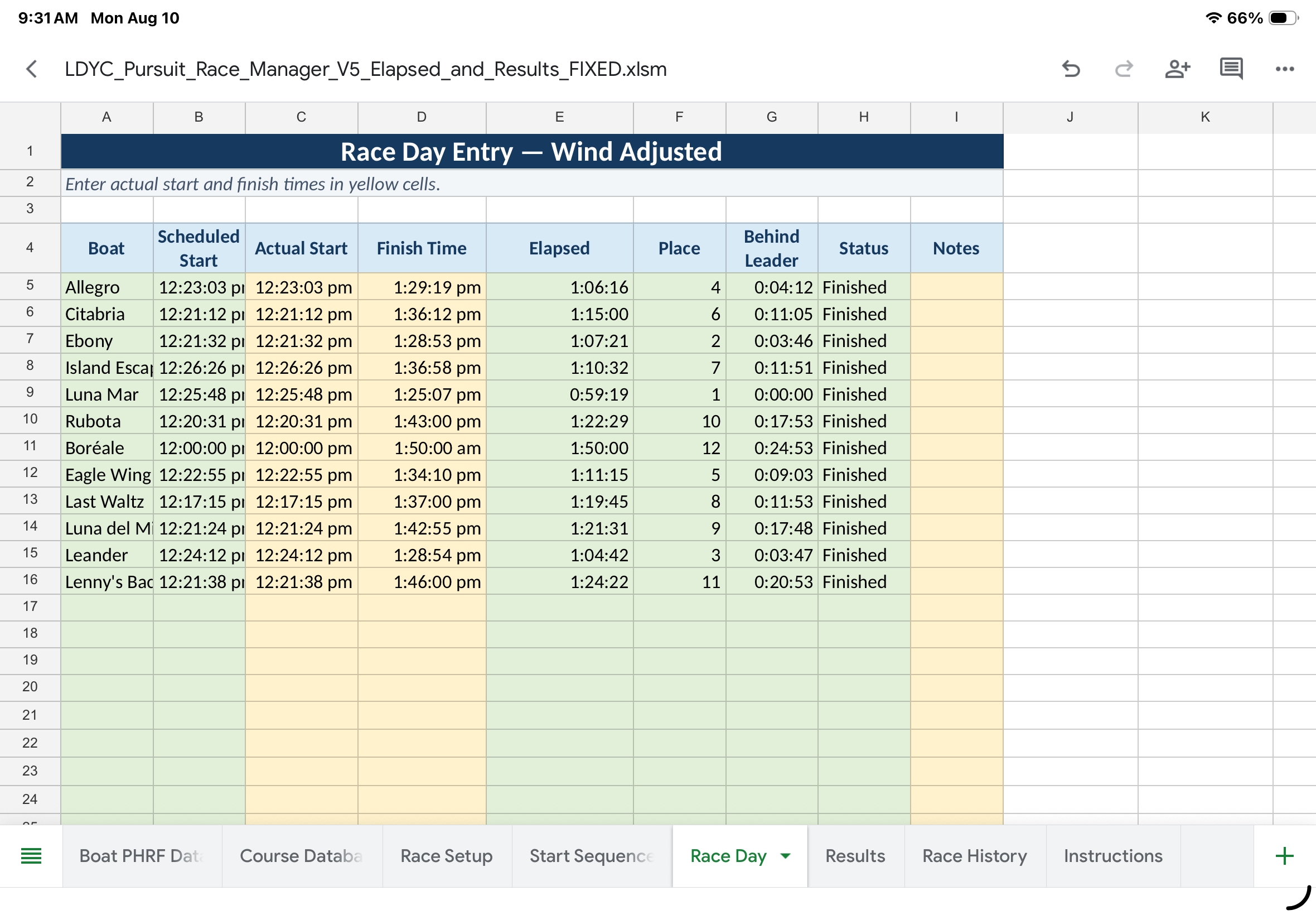Tap the file name title
The image size is (1316, 915).
click(x=365, y=69)
